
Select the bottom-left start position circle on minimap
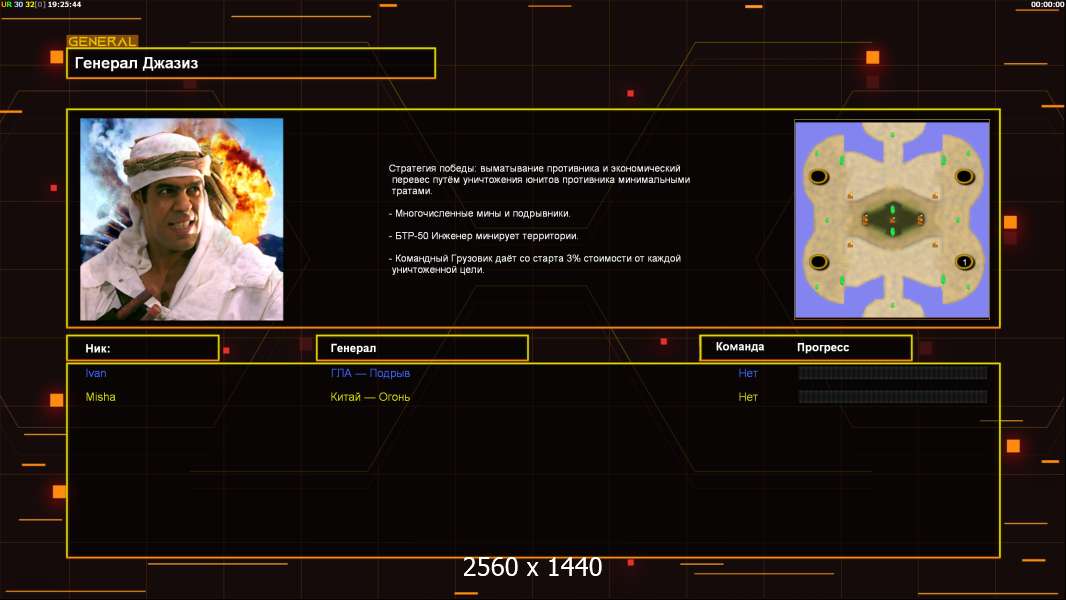819,262
